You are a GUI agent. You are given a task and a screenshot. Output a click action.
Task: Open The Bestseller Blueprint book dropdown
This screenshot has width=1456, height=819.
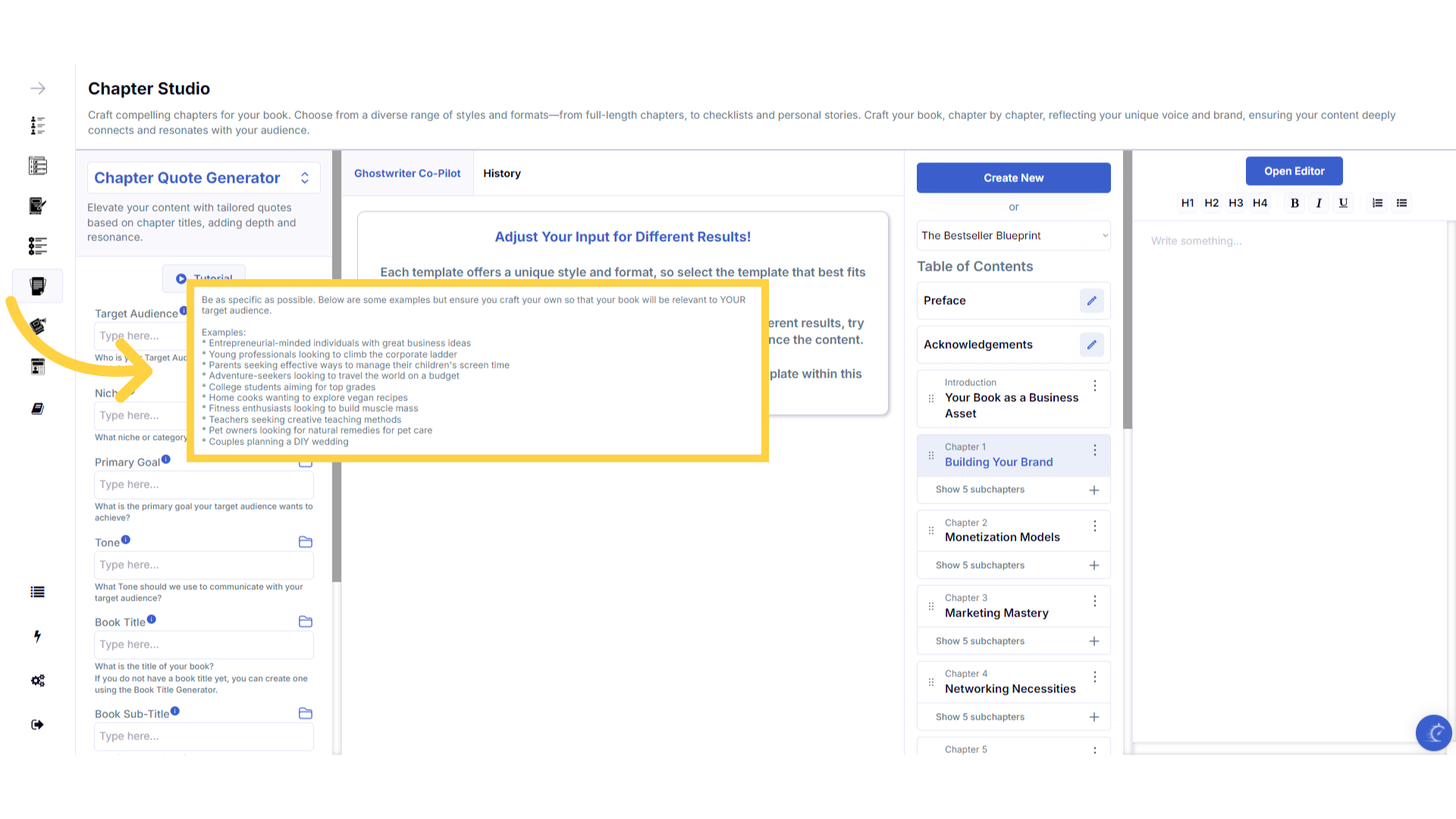tap(1013, 236)
